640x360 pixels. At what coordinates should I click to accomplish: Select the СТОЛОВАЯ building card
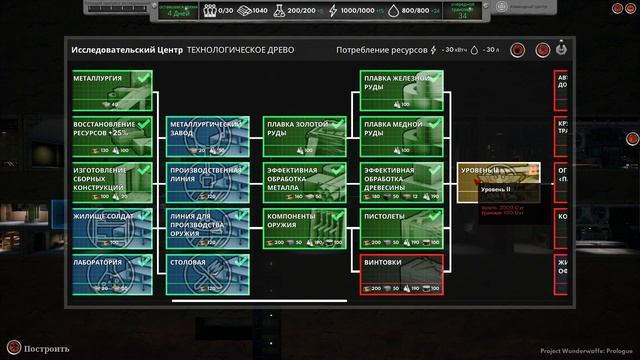pos(208,275)
